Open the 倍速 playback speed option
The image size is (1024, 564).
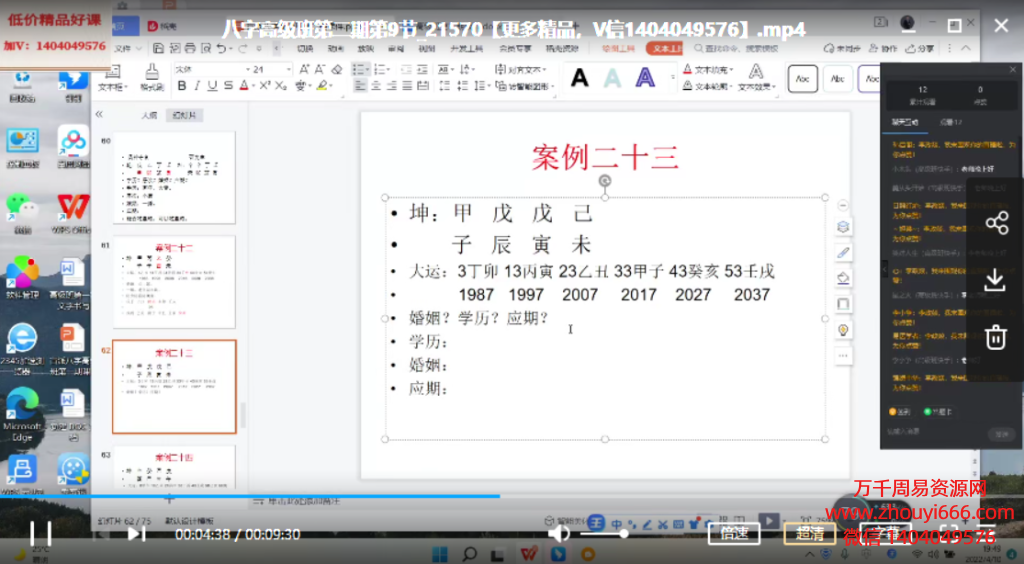point(733,533)
